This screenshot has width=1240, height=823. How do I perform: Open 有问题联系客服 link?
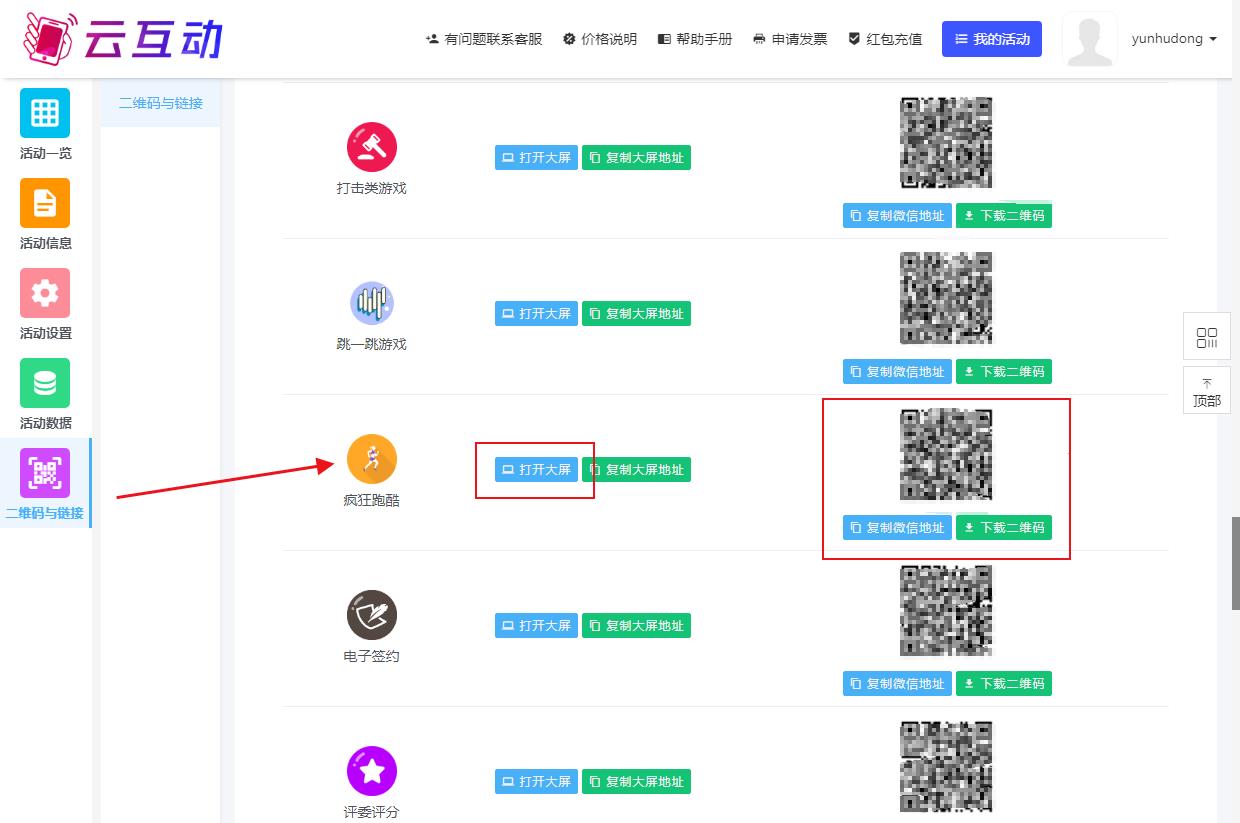pyautogui.click(x=484, y=39)
